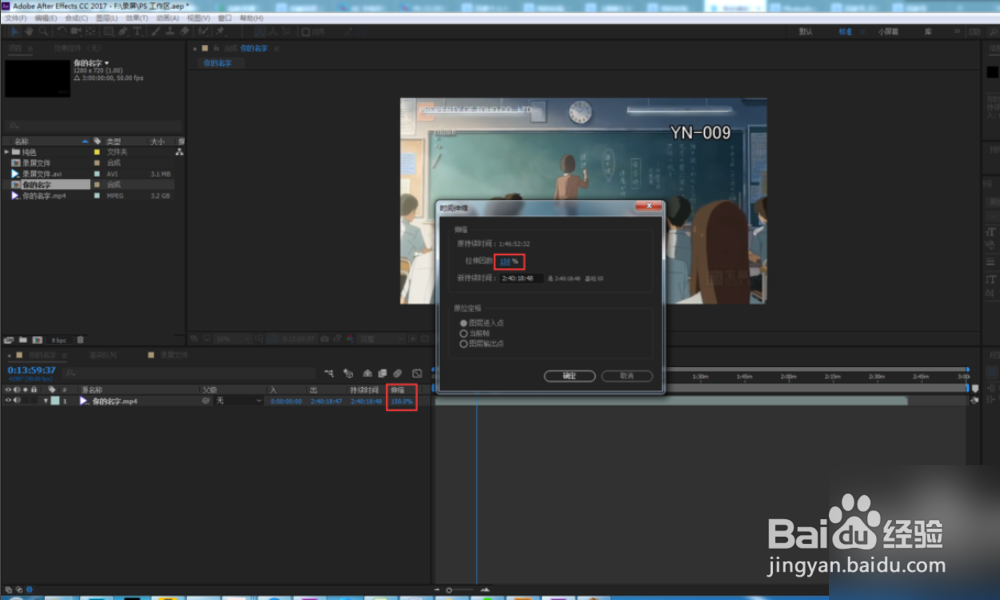Mute audio for 你的名字.mp4 layer
The width and height of the screenshot is (1000, 600).
point(17,400)
